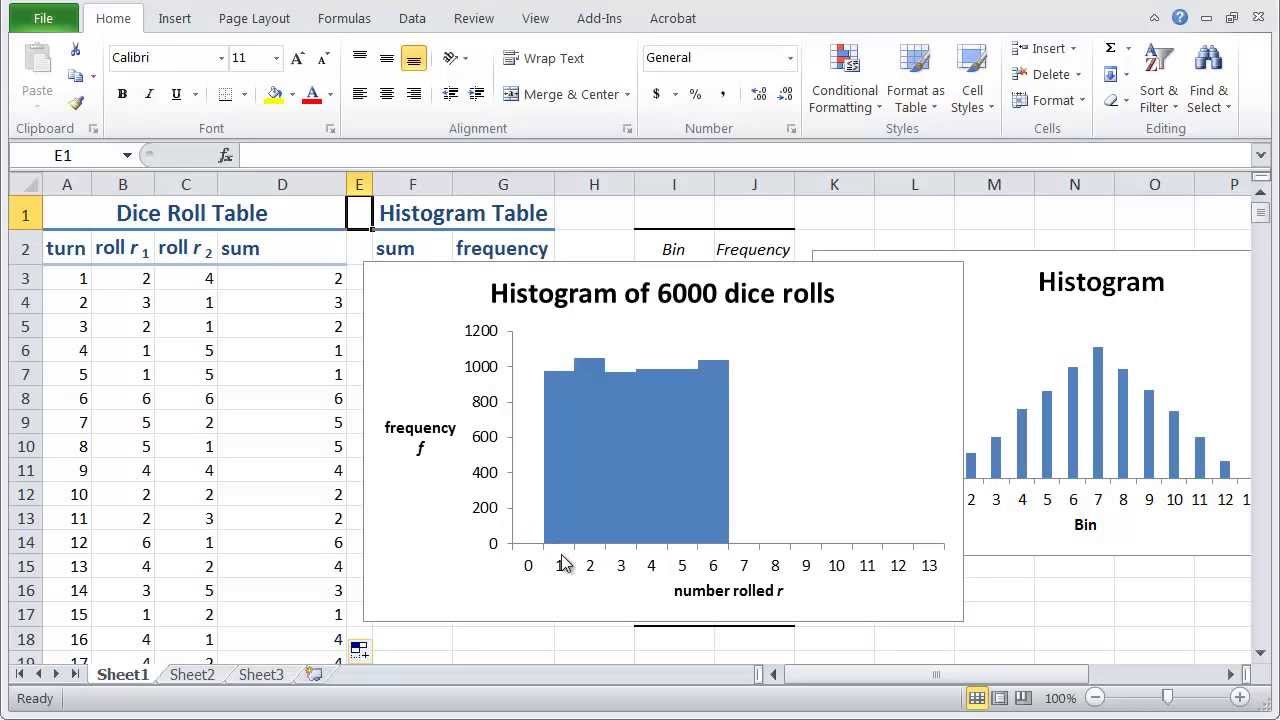Click the zoom slider handle
Screen dimensions: 1280x720
click(x=1167, y=697)
